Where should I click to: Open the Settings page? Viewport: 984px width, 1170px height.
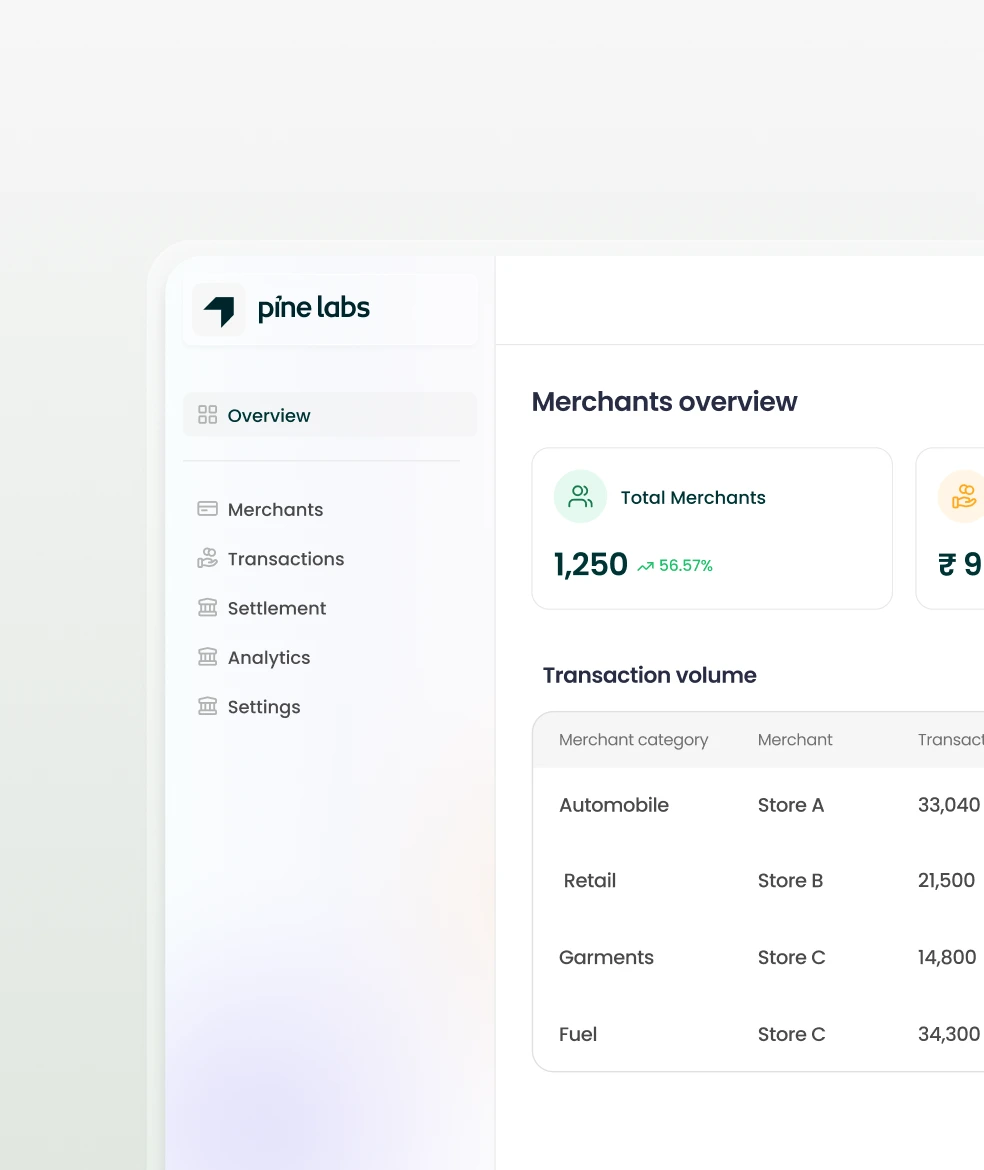pyautogui.click(x=264, y=707)
